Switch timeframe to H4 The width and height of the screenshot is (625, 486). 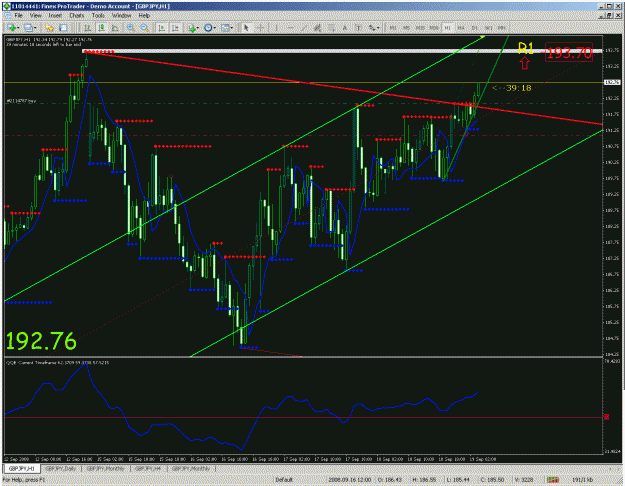[x=461, y=28]
